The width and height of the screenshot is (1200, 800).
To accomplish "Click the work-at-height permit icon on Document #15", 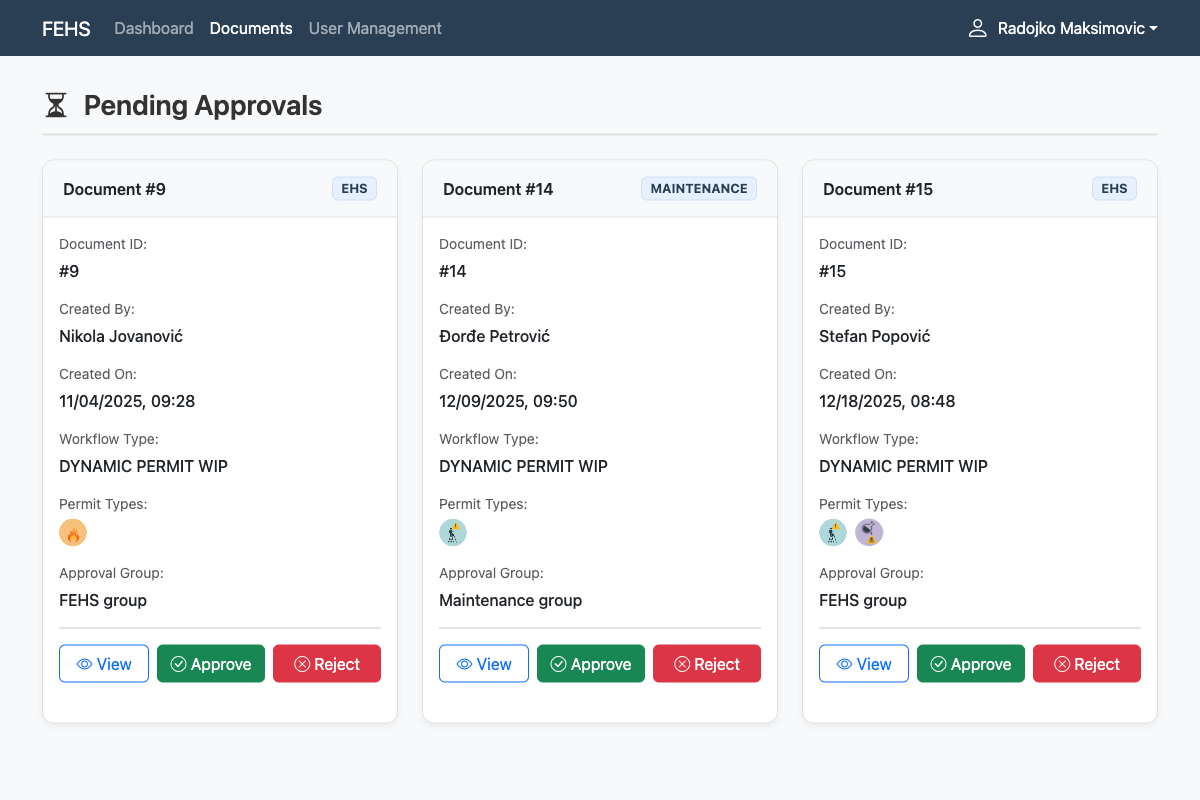I will pos(833,532).
